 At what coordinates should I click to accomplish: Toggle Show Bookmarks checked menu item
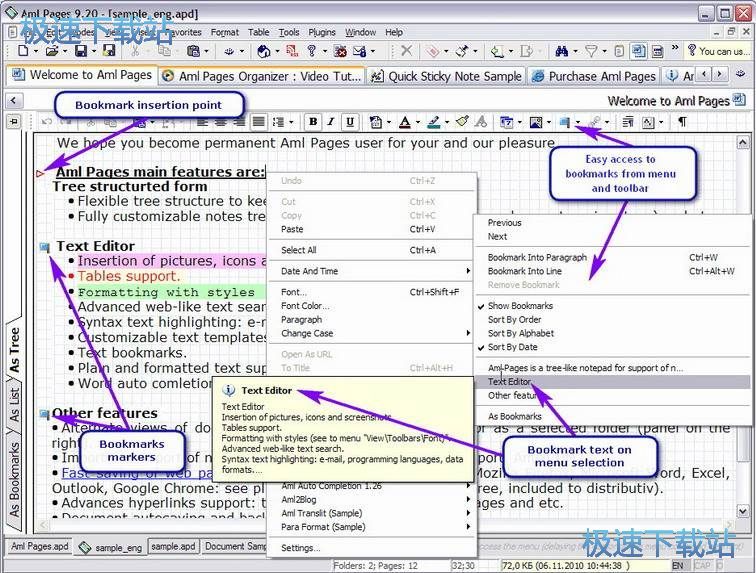click(519, 306)
